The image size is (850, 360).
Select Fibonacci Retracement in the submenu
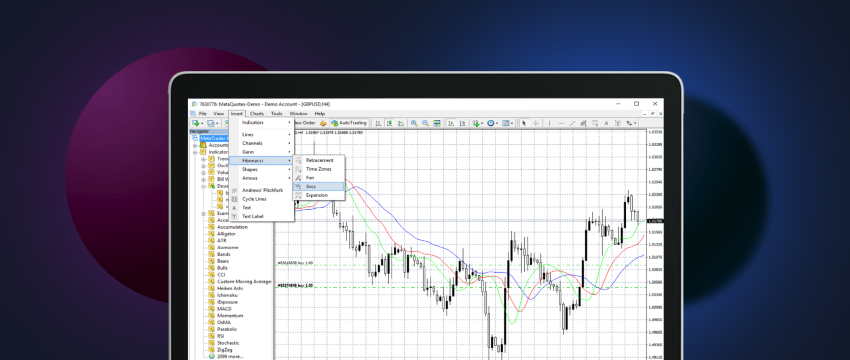(x=319, y=160)
